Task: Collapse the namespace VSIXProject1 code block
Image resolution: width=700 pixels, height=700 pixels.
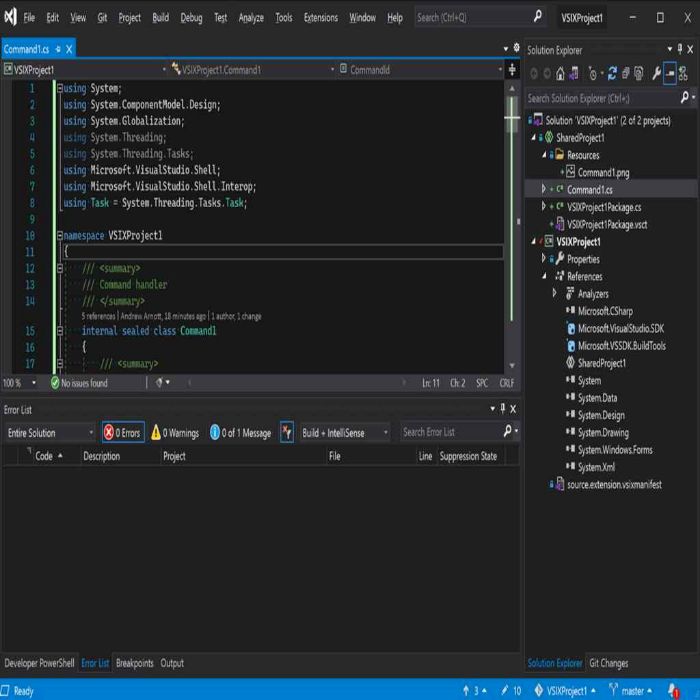Action: pyautogui.click(x=60, y=235)
